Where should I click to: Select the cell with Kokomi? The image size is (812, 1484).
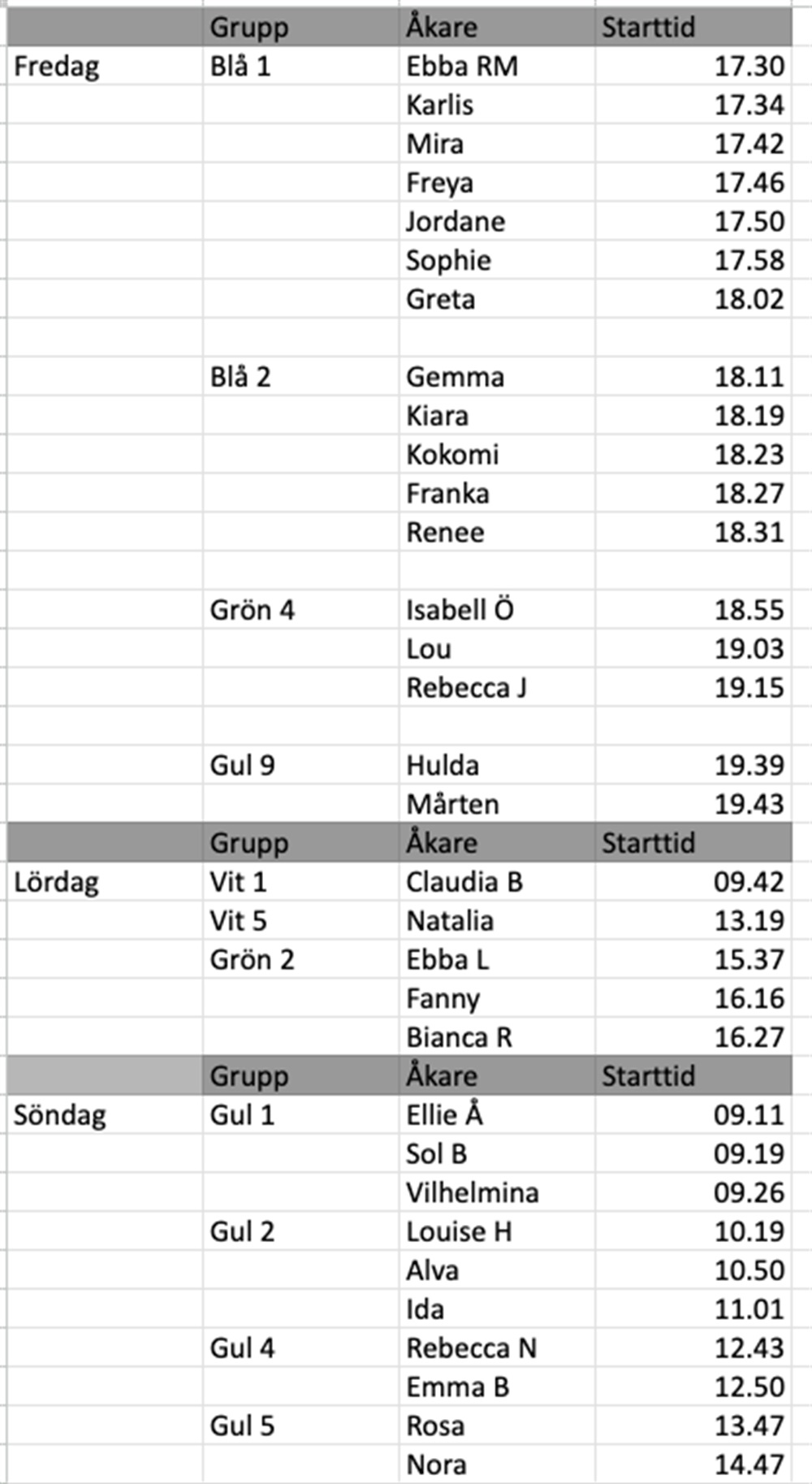point(452,455)
